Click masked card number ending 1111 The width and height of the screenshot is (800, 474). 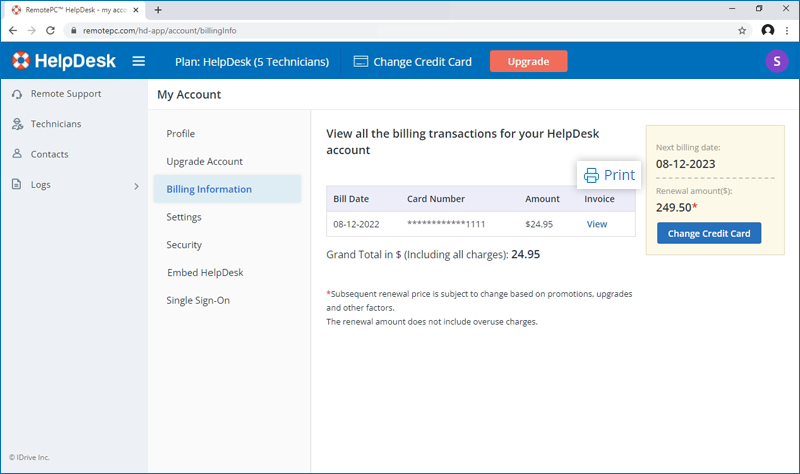pos(446,224)
